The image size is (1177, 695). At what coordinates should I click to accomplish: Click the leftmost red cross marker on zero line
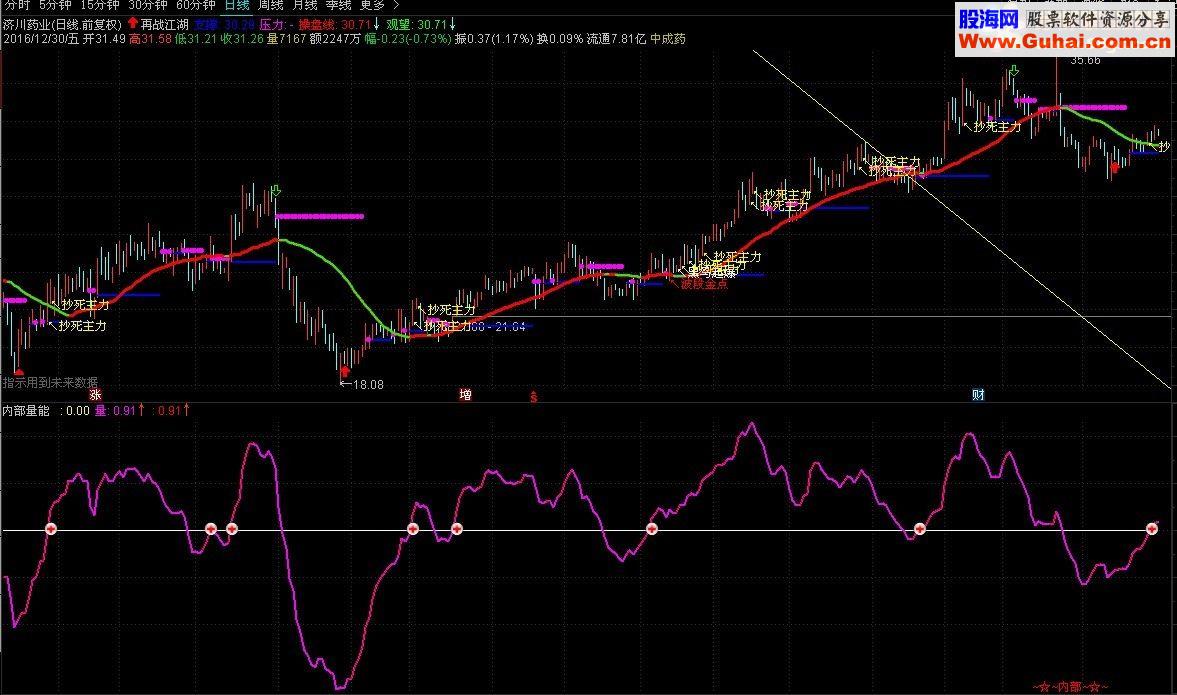click(51, 529)
